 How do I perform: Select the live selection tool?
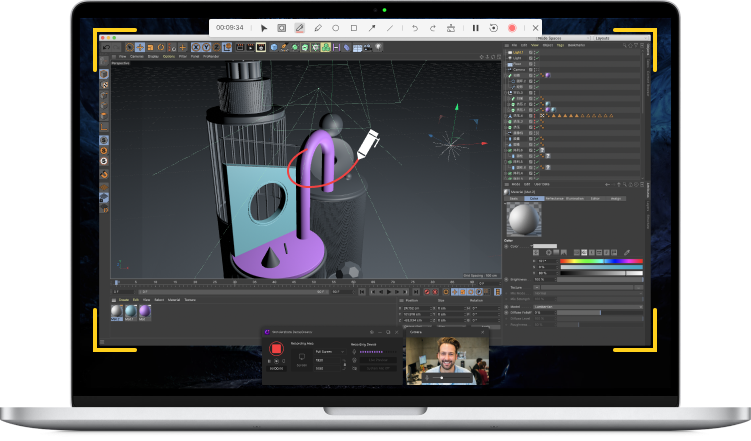[130, 47]
